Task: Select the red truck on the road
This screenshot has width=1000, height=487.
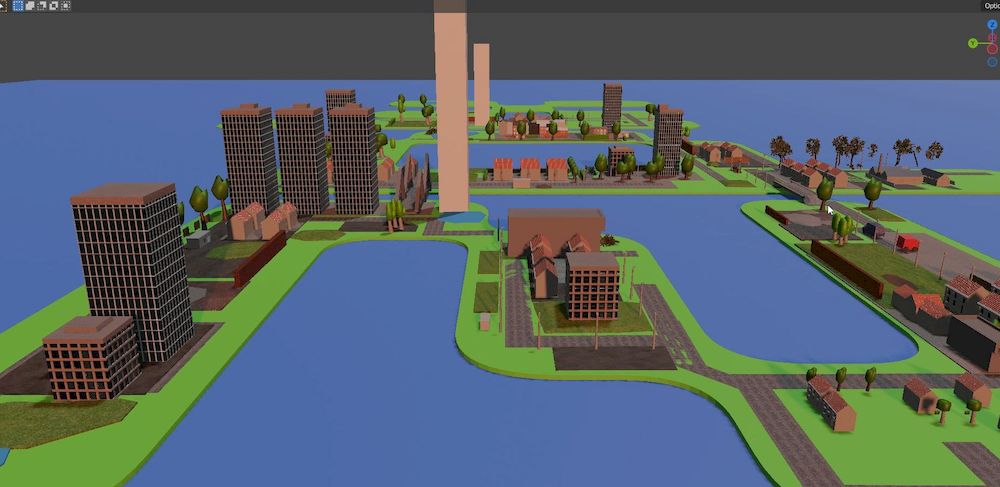Action: coord(908,242)
